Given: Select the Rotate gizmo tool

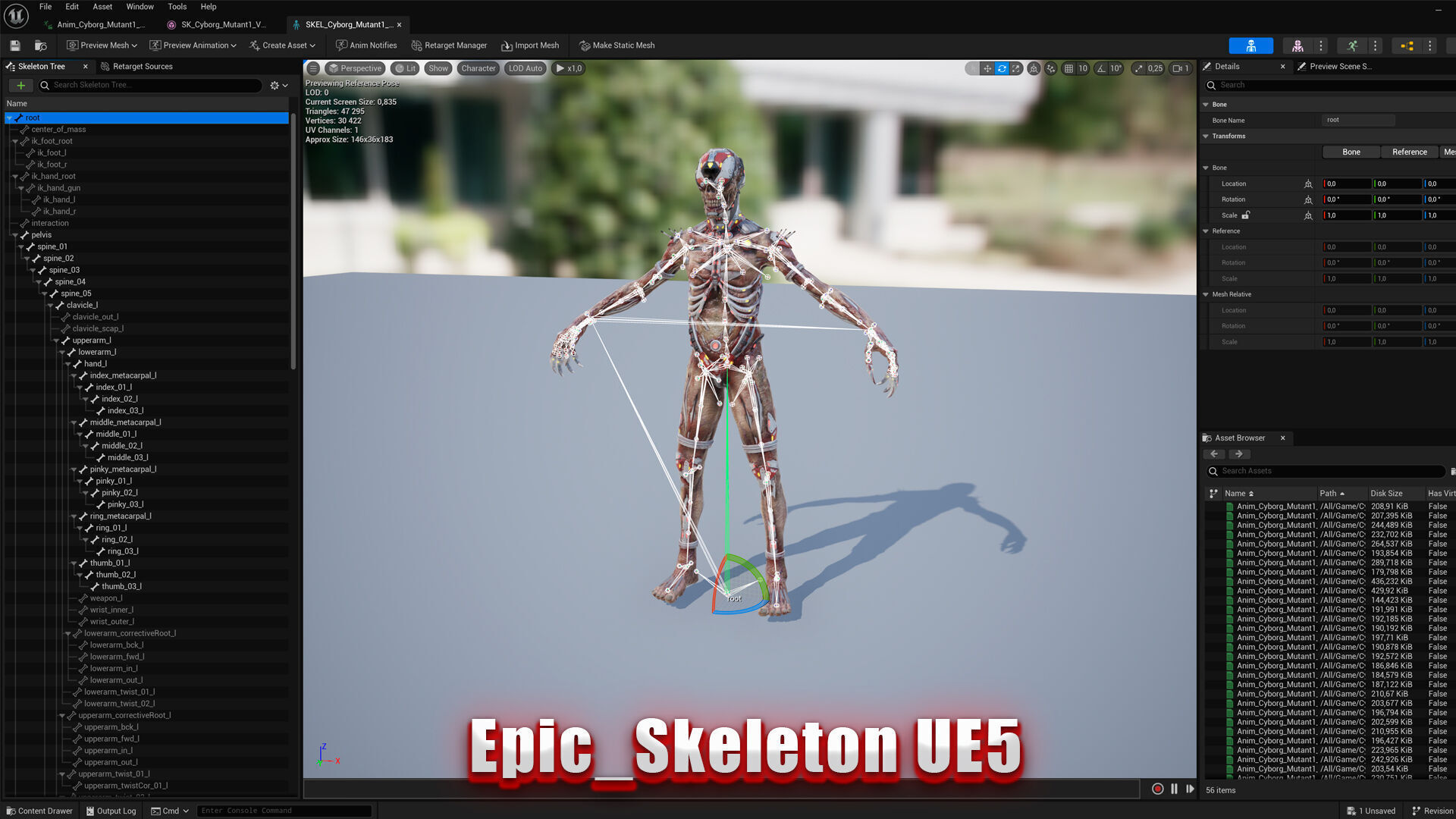Looking at the screenshot, I should 1002,68.
